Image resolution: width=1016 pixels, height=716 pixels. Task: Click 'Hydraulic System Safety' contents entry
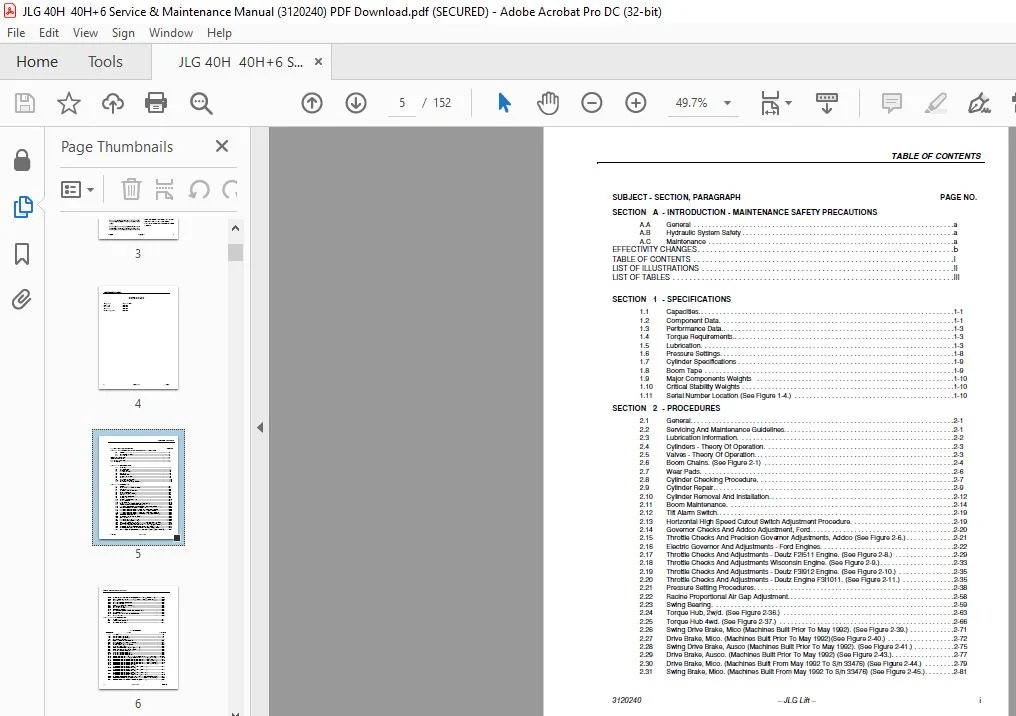coord(703,233)
